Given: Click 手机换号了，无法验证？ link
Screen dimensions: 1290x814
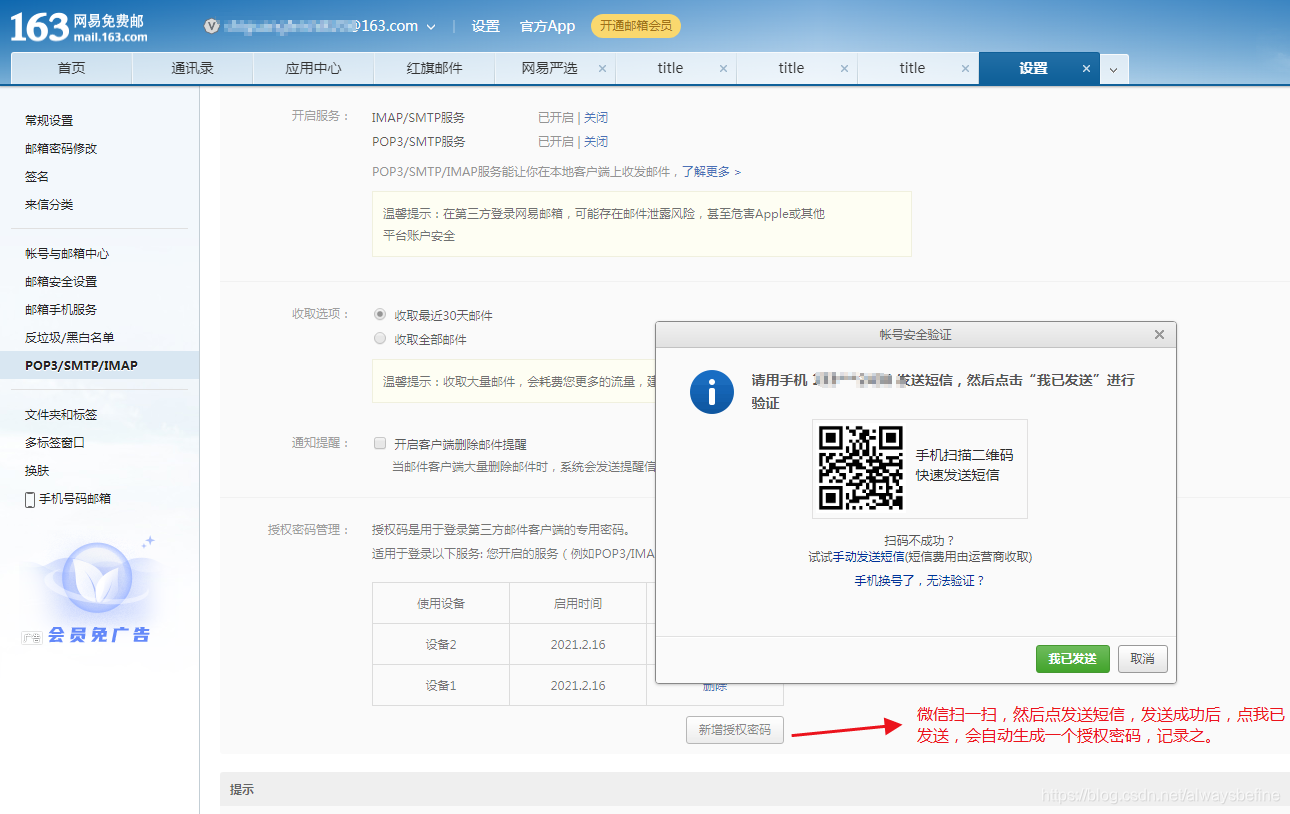Looking at the screenshot, I should [919, 581].
